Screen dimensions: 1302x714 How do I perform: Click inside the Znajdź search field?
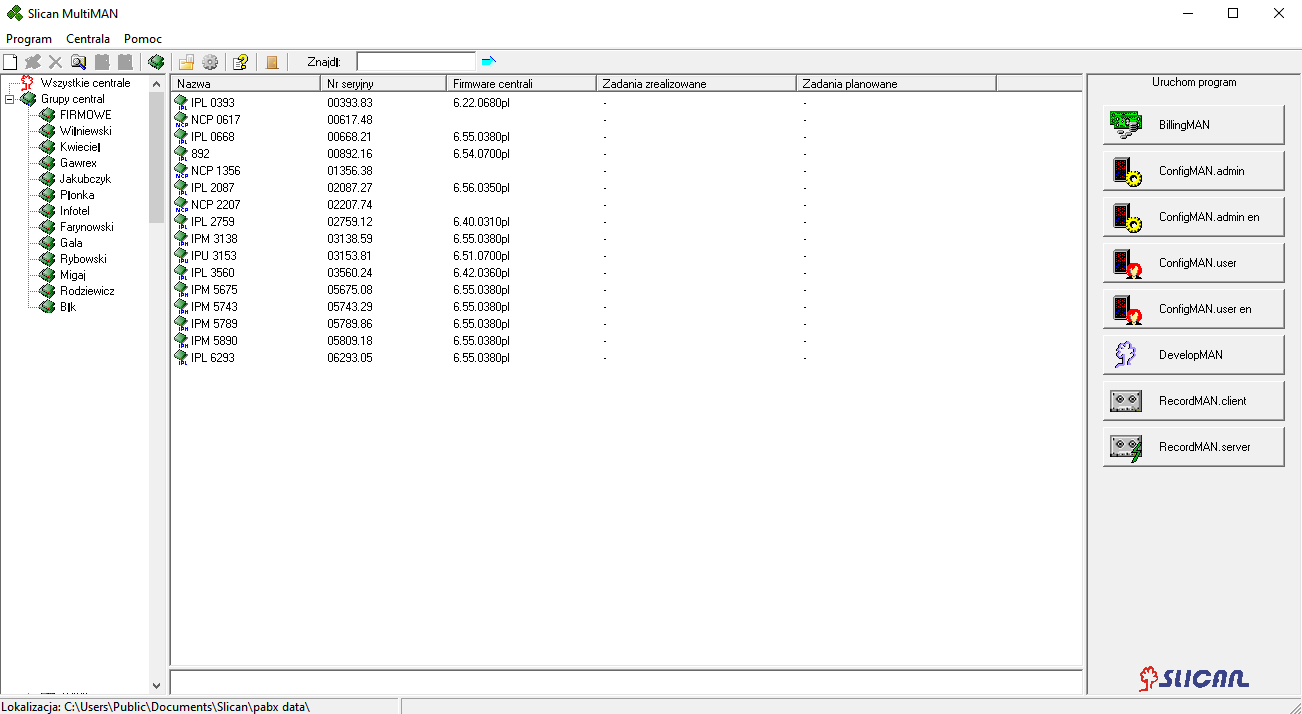[x=416, y=62]
